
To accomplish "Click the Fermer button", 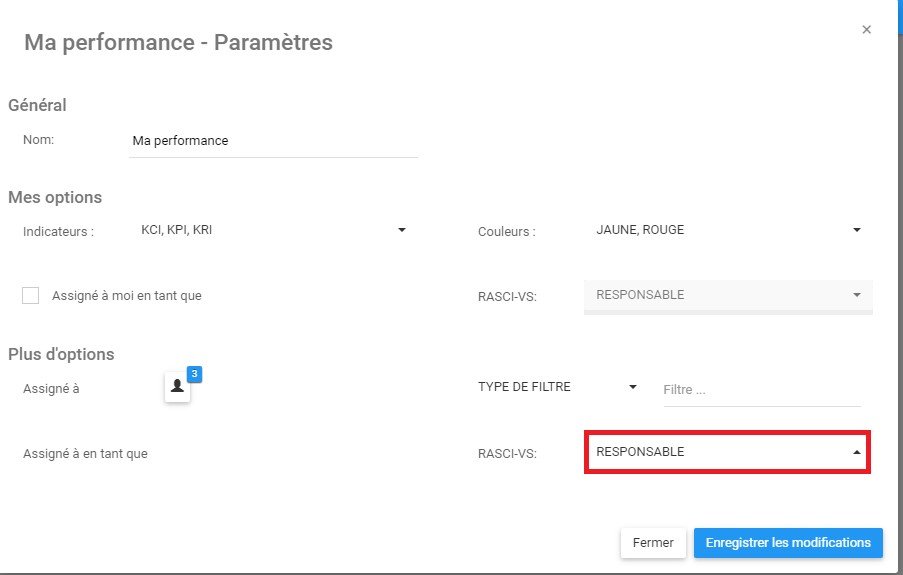I will pos(653,542).
